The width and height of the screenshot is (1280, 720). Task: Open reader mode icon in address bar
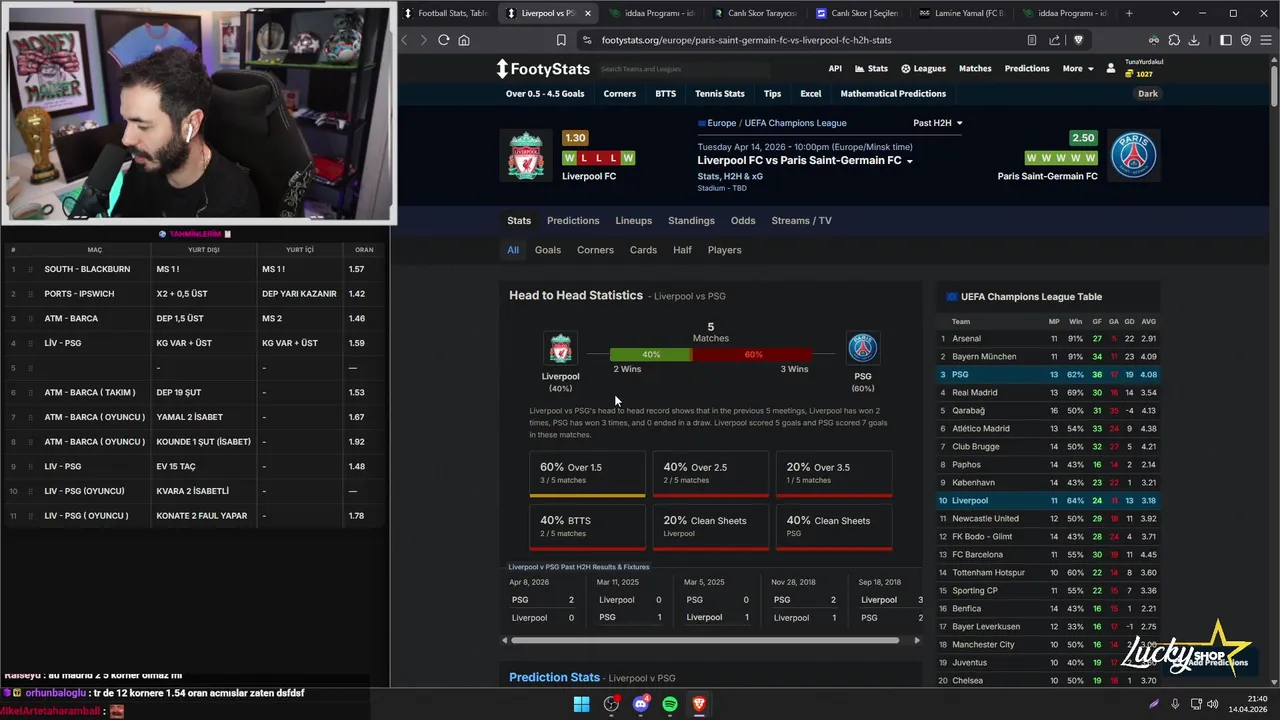pos(1031,40)
